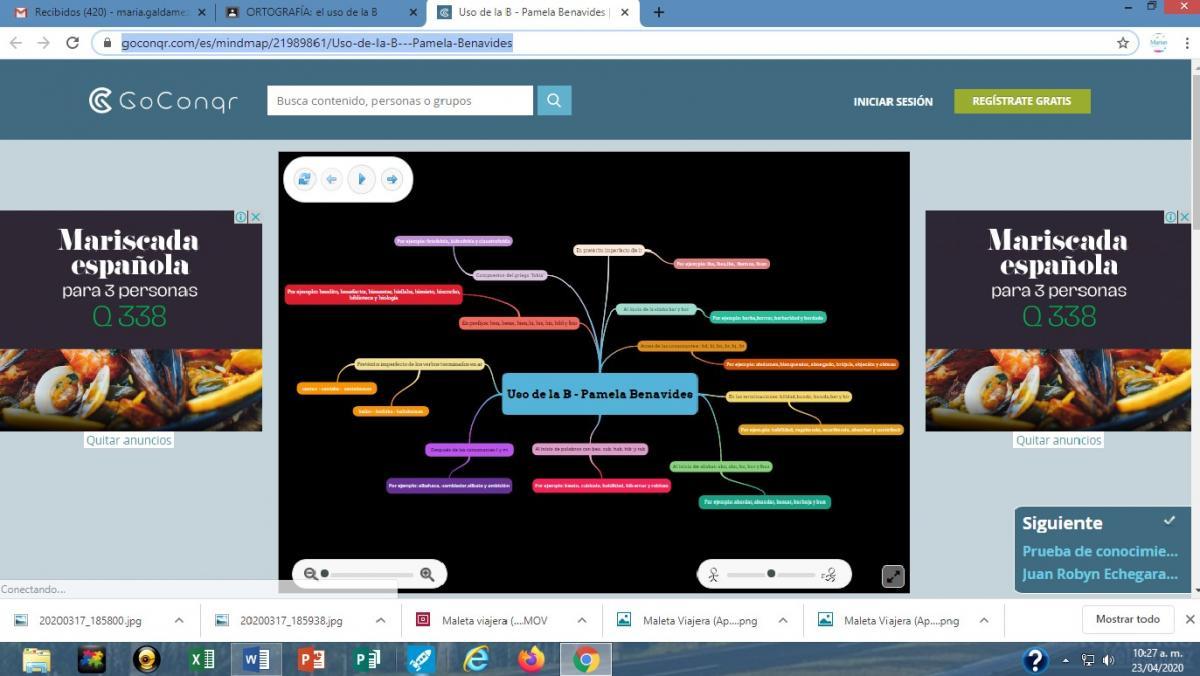Go to next mind map step
The height and width of the screenshot is (676, 1200).
[x=392, y=179]
